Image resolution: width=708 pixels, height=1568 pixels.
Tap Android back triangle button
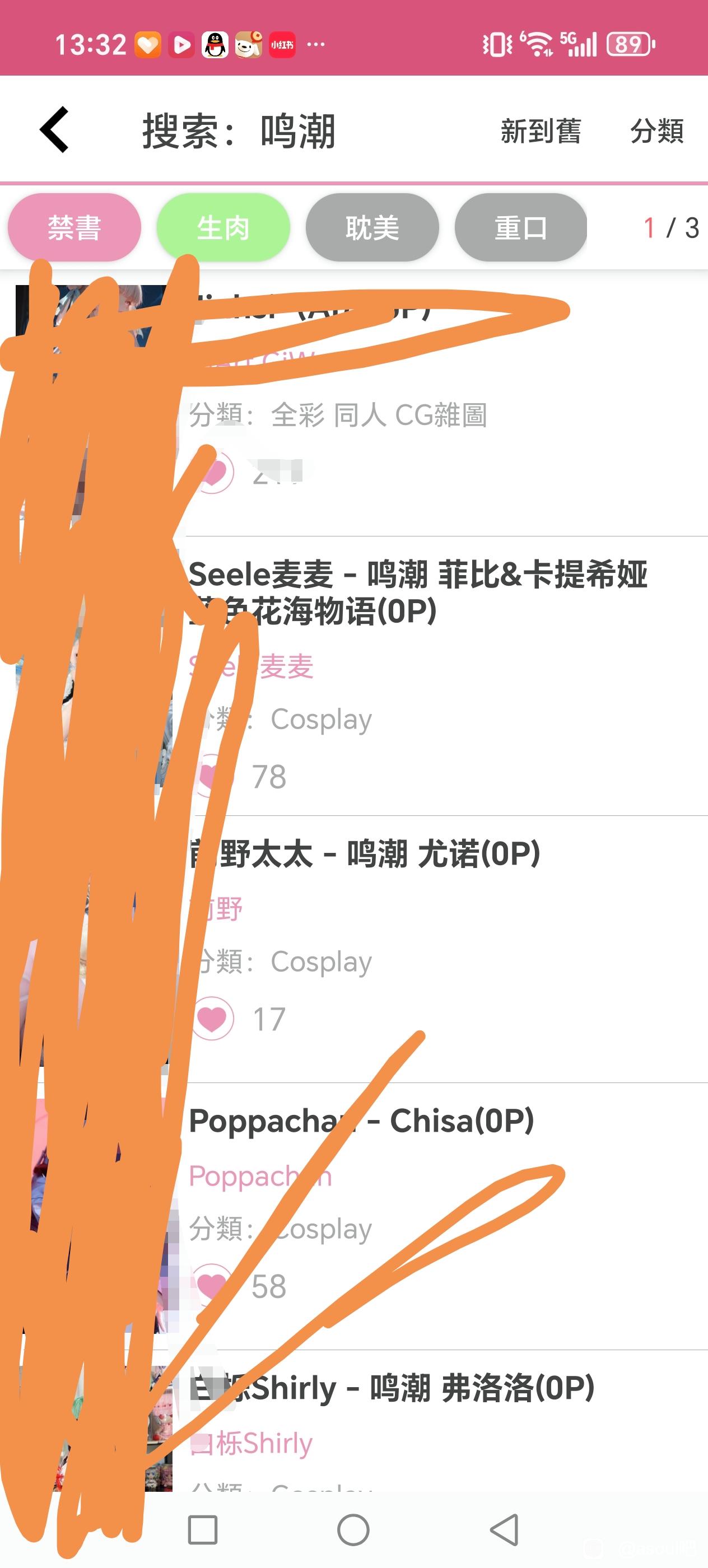click(x=505, y=1530)
